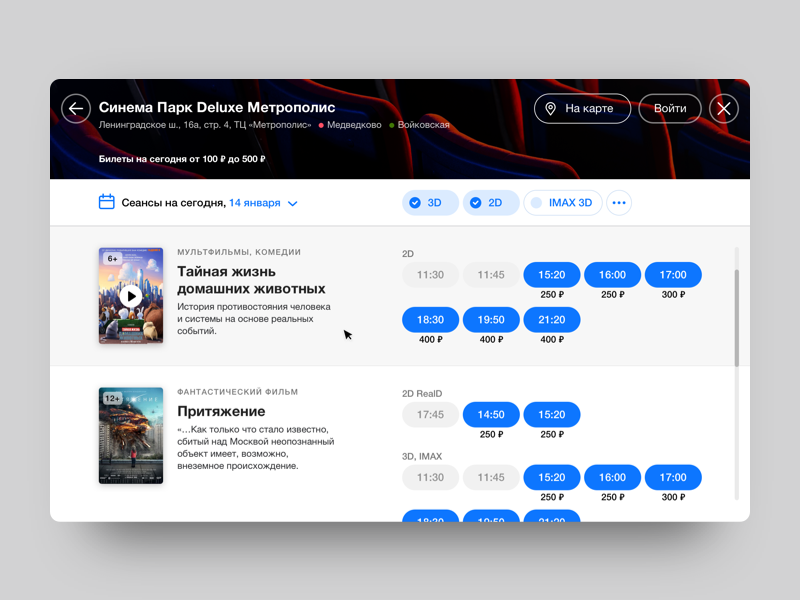Click the cinema address Ленинградское ш., 16а
This screenshot has height=600, width=800.
(x=205, y=125)
